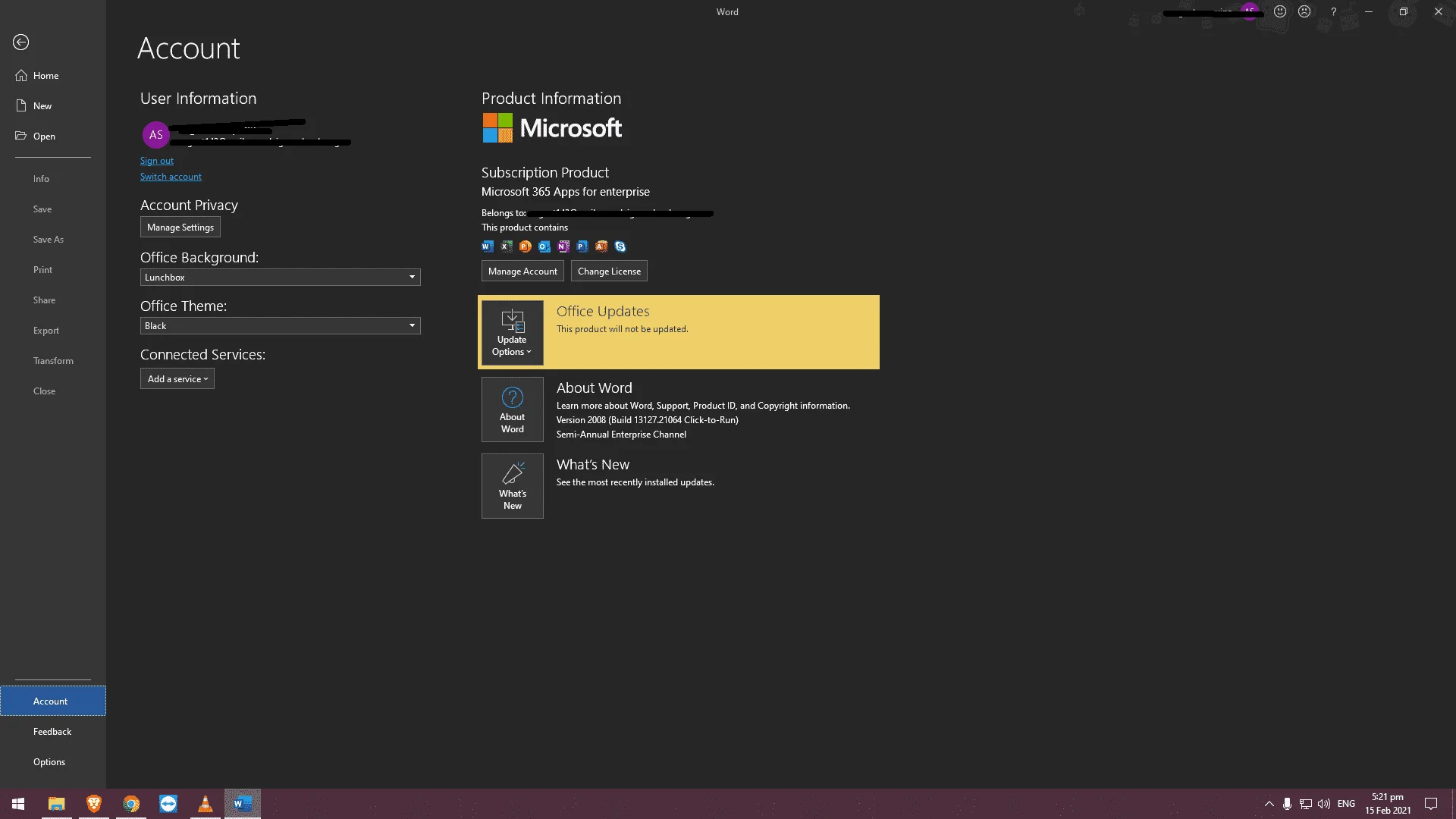The height and width of the screenshot is (819, 1456).
Task: Click the Word icon in the taskbar
Action: pyautogui.click(x=243, y=804)
